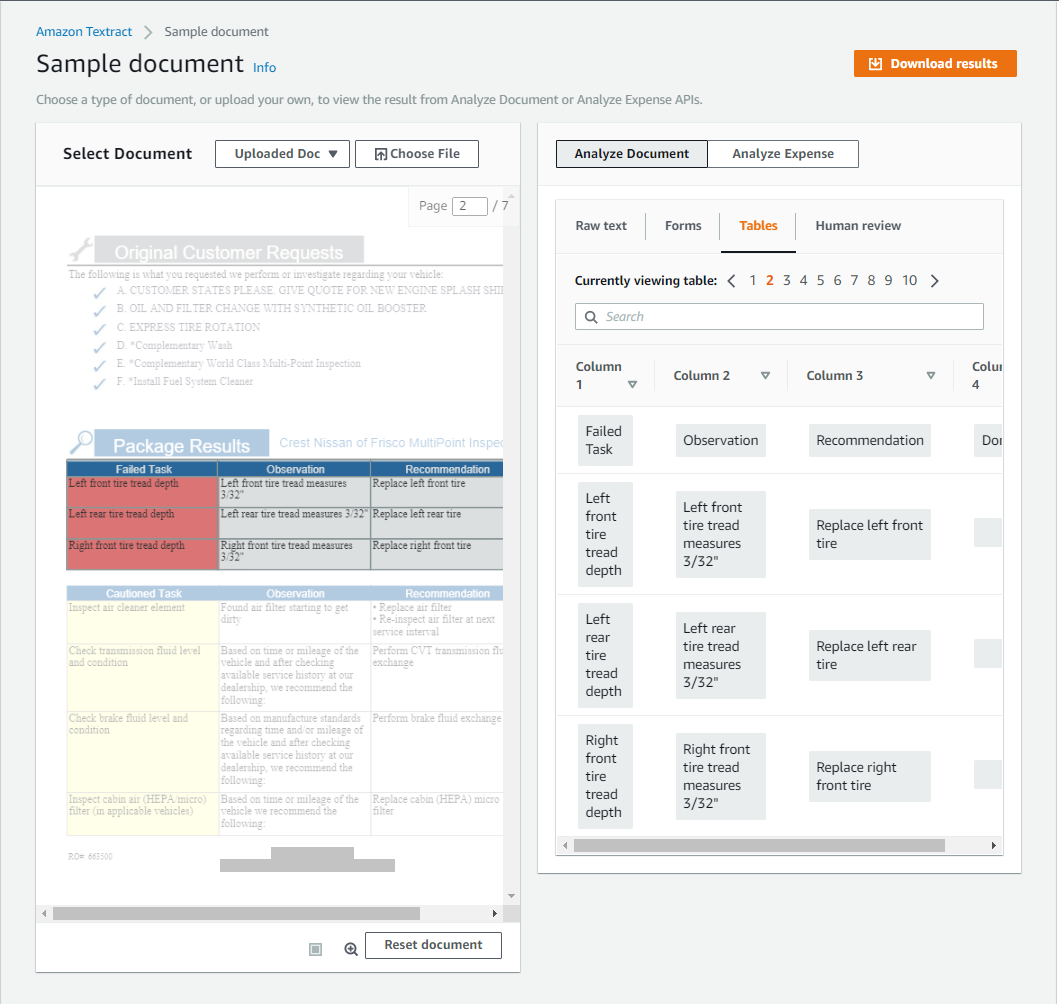Screen dimensions: 1059x1004
Task: Click the table Search input field
Action: [x=779, y=317]
